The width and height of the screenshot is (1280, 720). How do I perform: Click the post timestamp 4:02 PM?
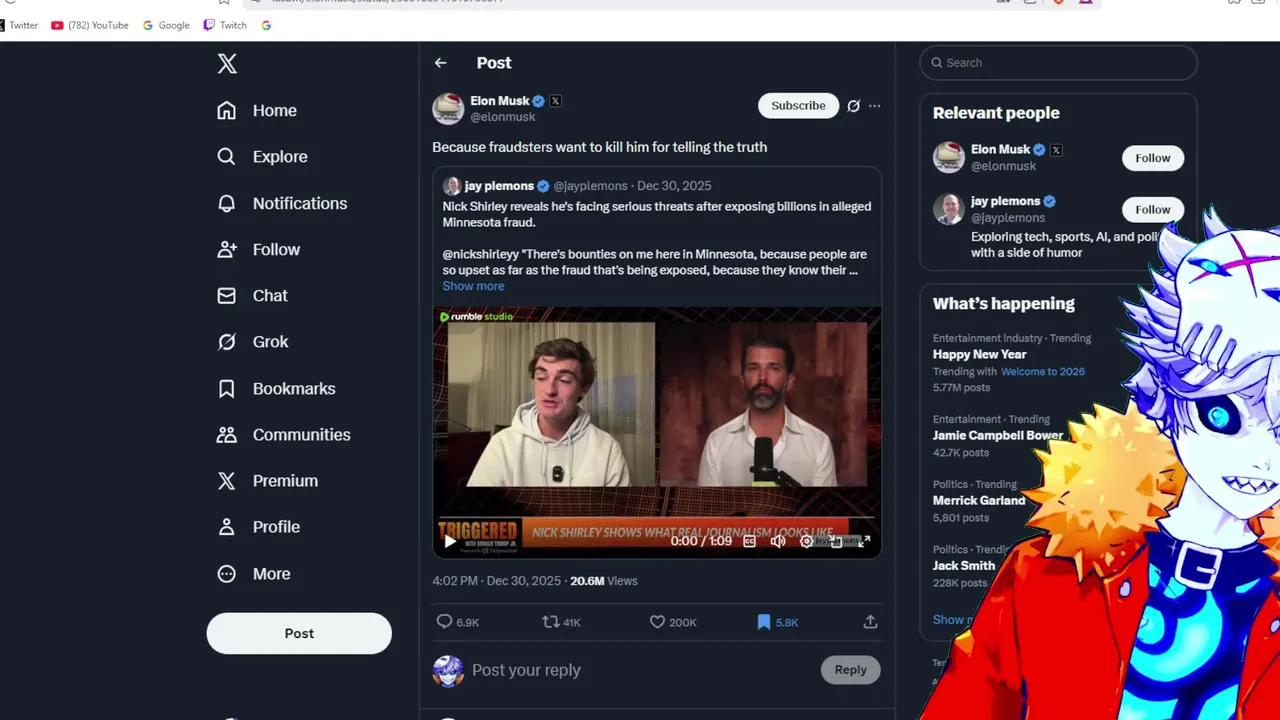pos(455,580)
